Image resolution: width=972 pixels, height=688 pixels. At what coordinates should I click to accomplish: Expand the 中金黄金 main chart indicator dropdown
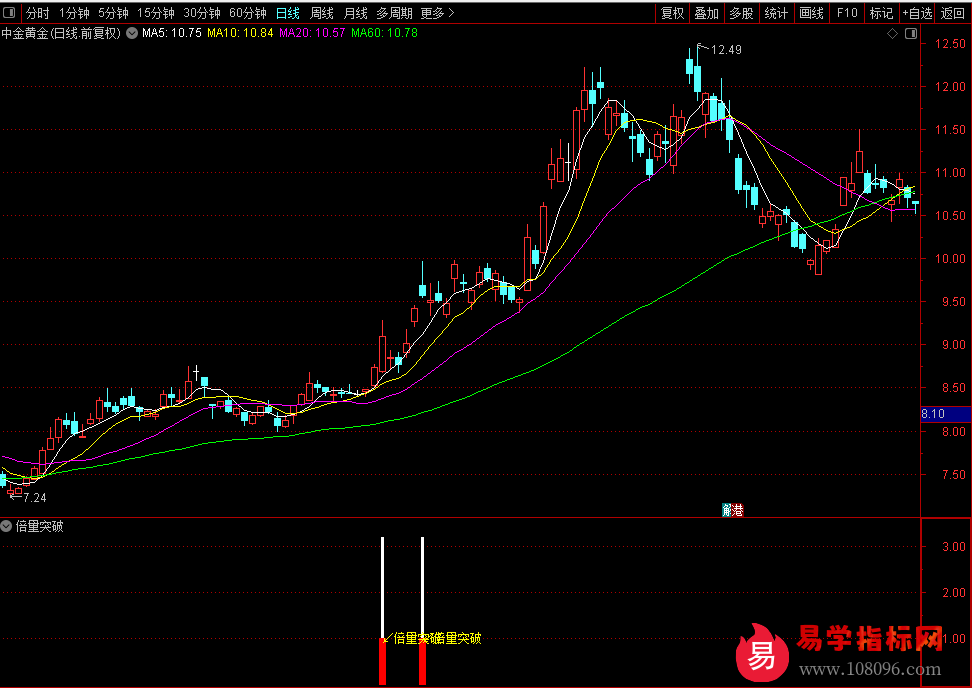pos(131,33)
